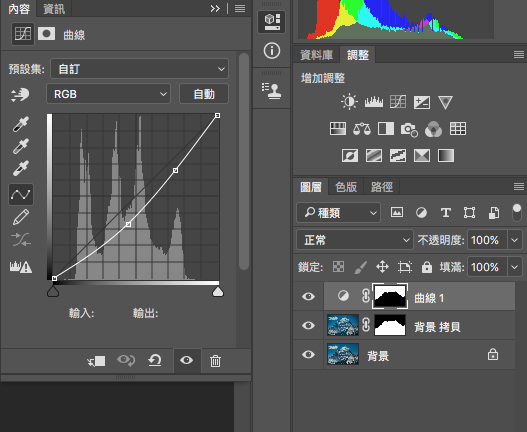Image resolution: width=527 pixels, height=432 pixels.
Task: Switch to the 色版 tab
Action: pyautogui.click(x=346, y=187)
